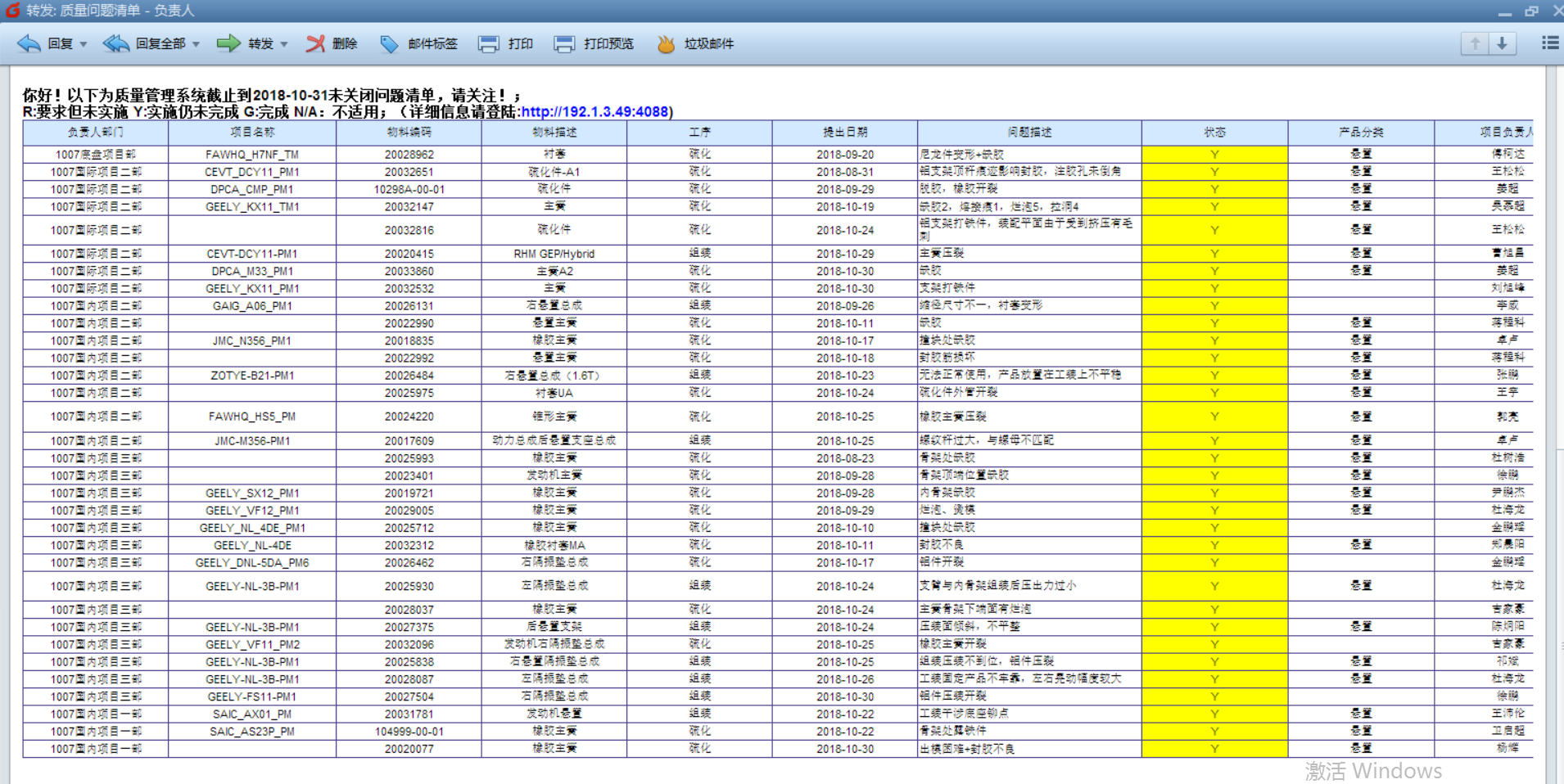Select material code 104999-00-01
Viewport: 1564px width, 784px height.
click(409, 732)
